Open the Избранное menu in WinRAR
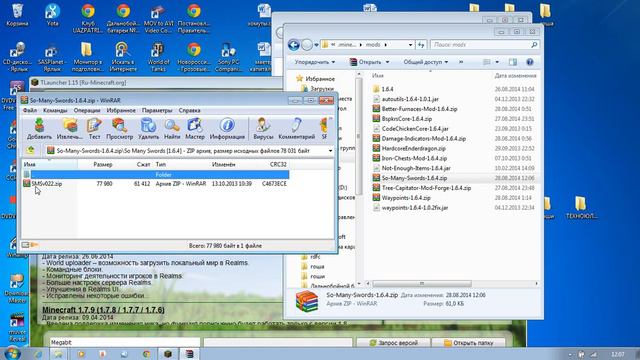Screen dimensions: 640x360 coord(121,110)
